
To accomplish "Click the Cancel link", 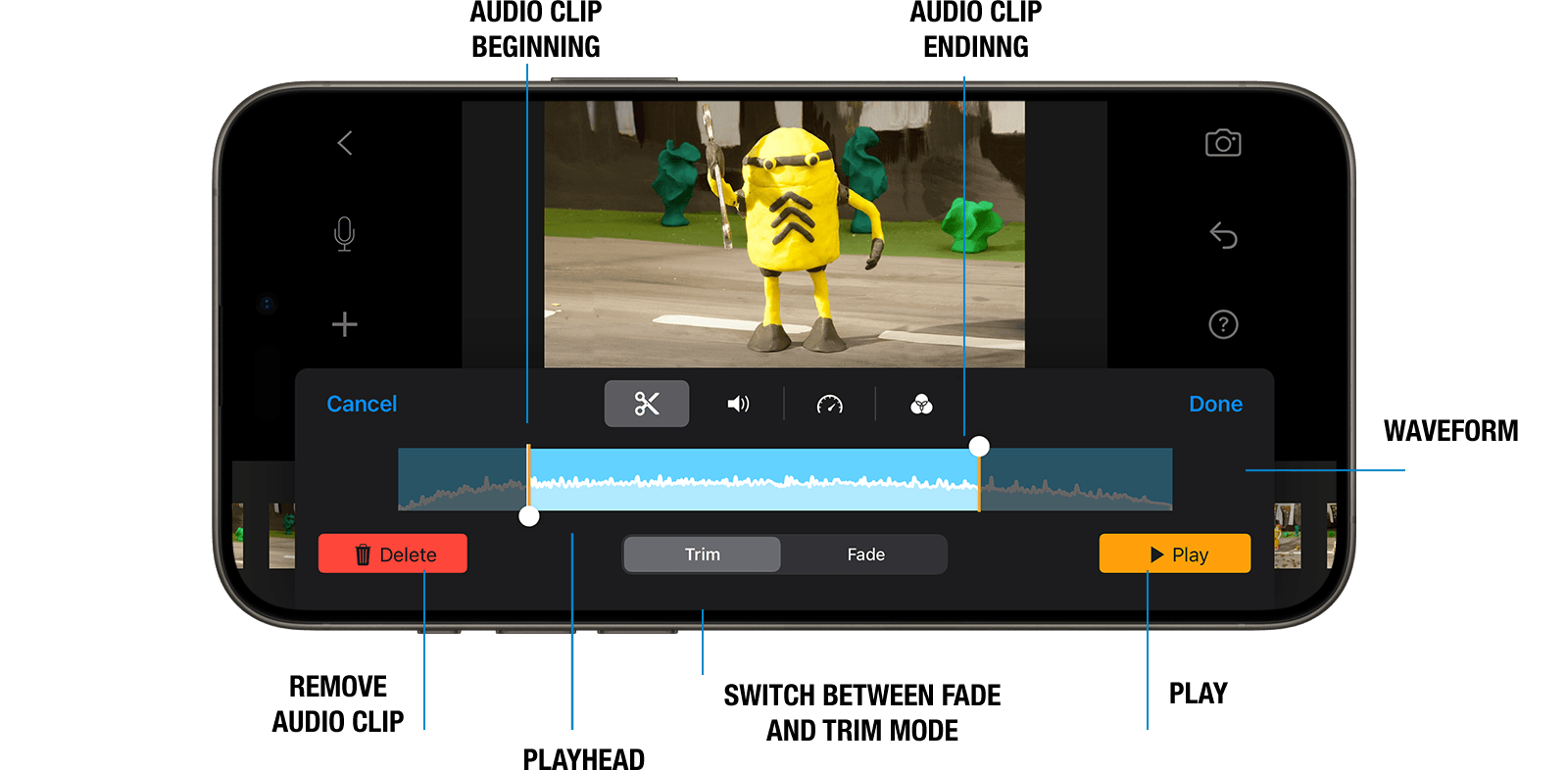I will [362, 404].
